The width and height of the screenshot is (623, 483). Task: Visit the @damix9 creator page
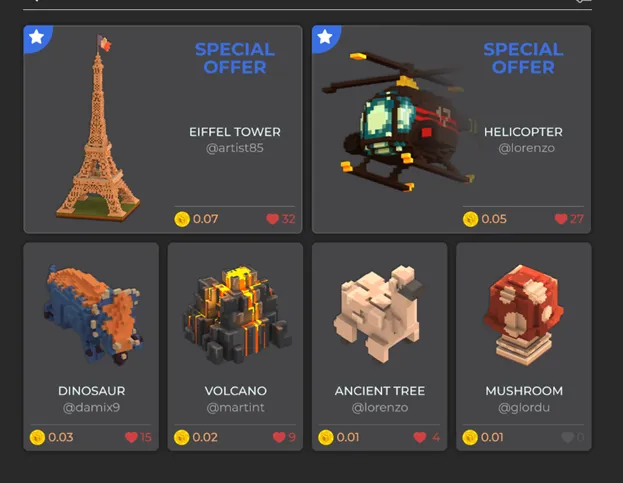point(91,408)
